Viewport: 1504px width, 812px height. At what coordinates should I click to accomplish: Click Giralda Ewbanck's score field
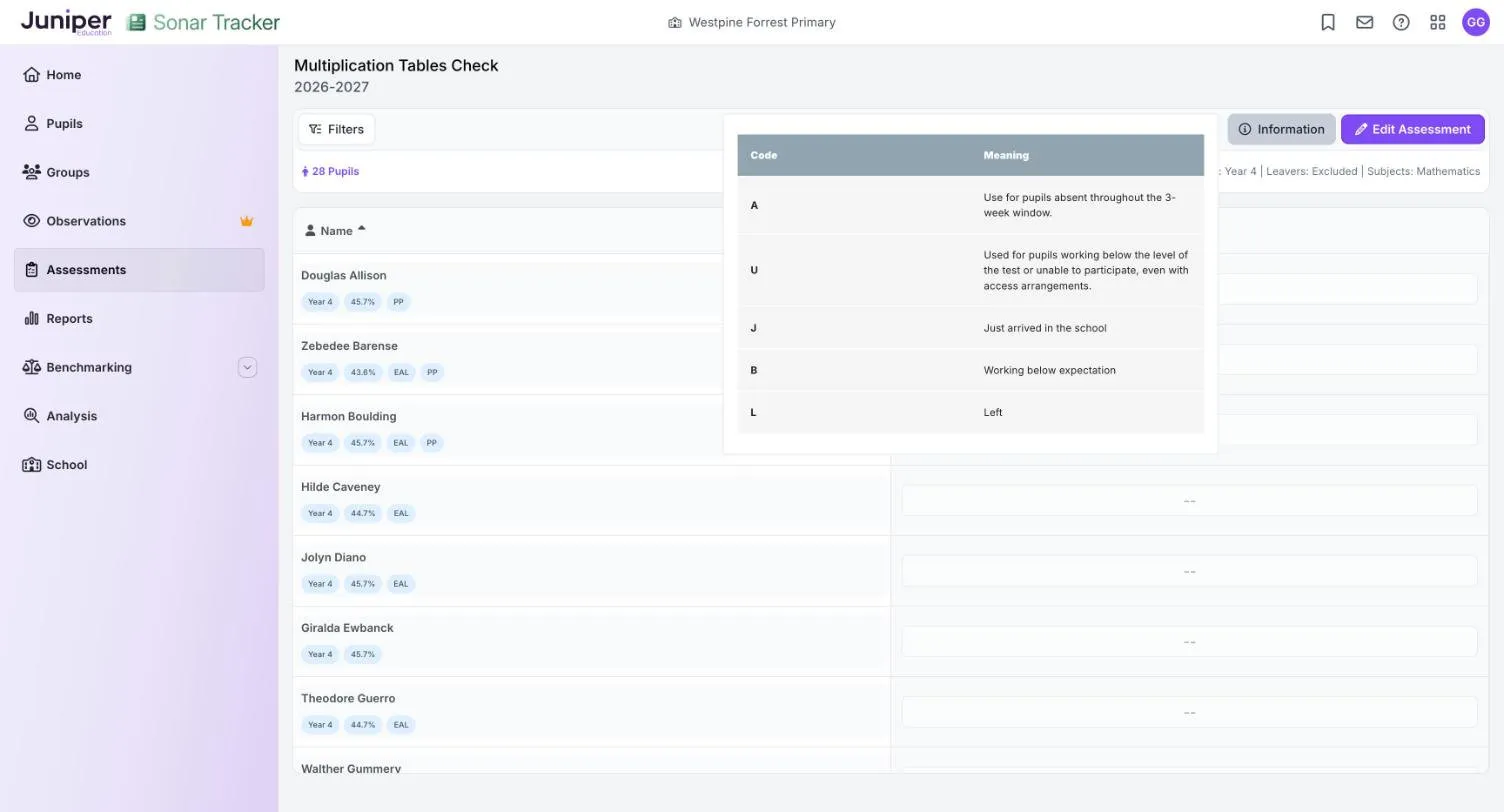pos(1189,642)
